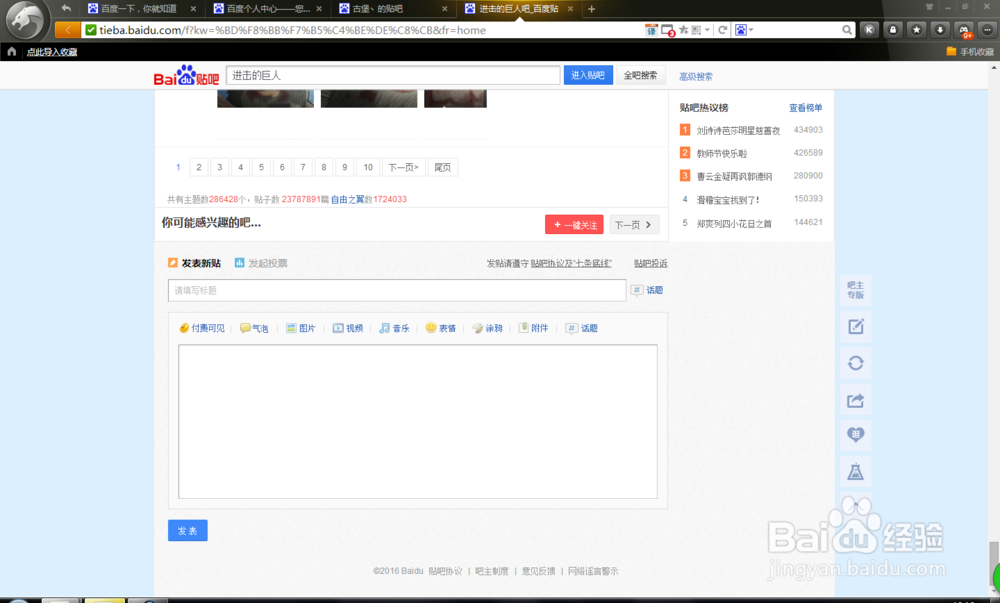Click the 一键关注 follow button

[573, 225]
